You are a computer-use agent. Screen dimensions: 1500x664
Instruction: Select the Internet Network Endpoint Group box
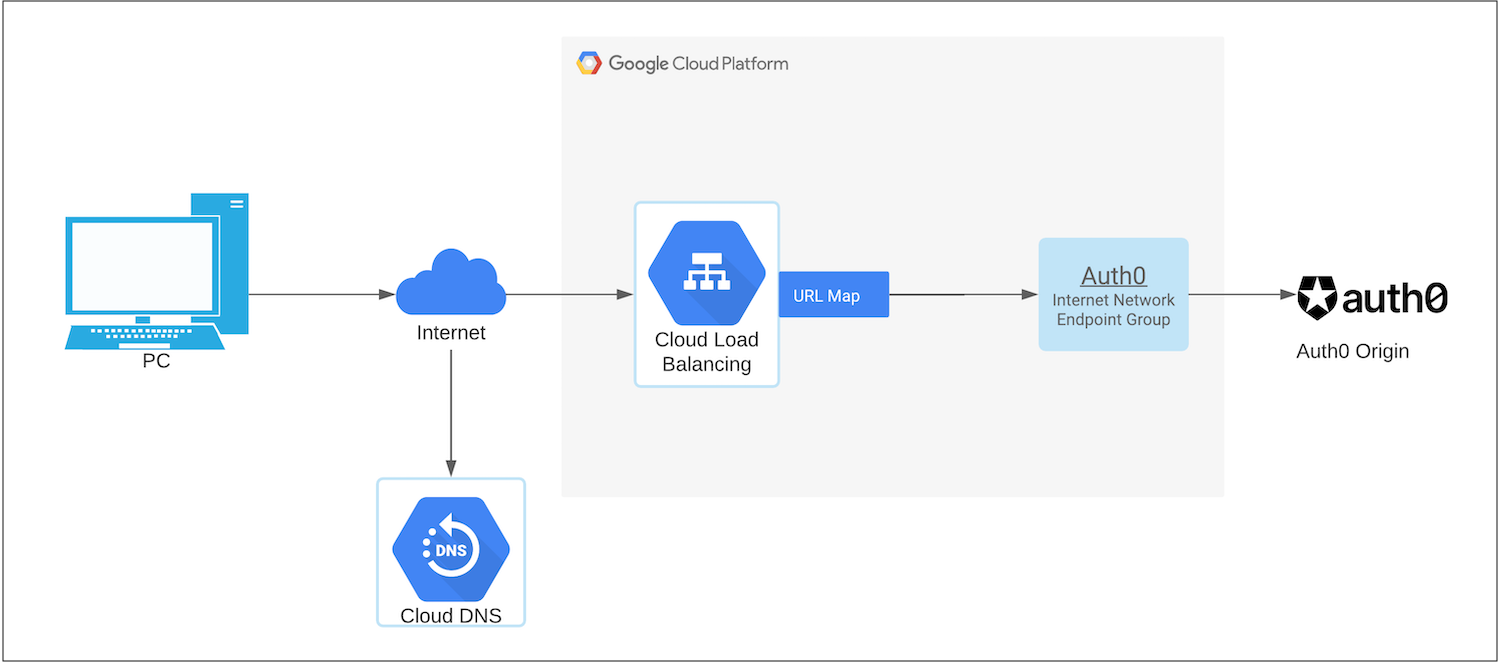1113,293
